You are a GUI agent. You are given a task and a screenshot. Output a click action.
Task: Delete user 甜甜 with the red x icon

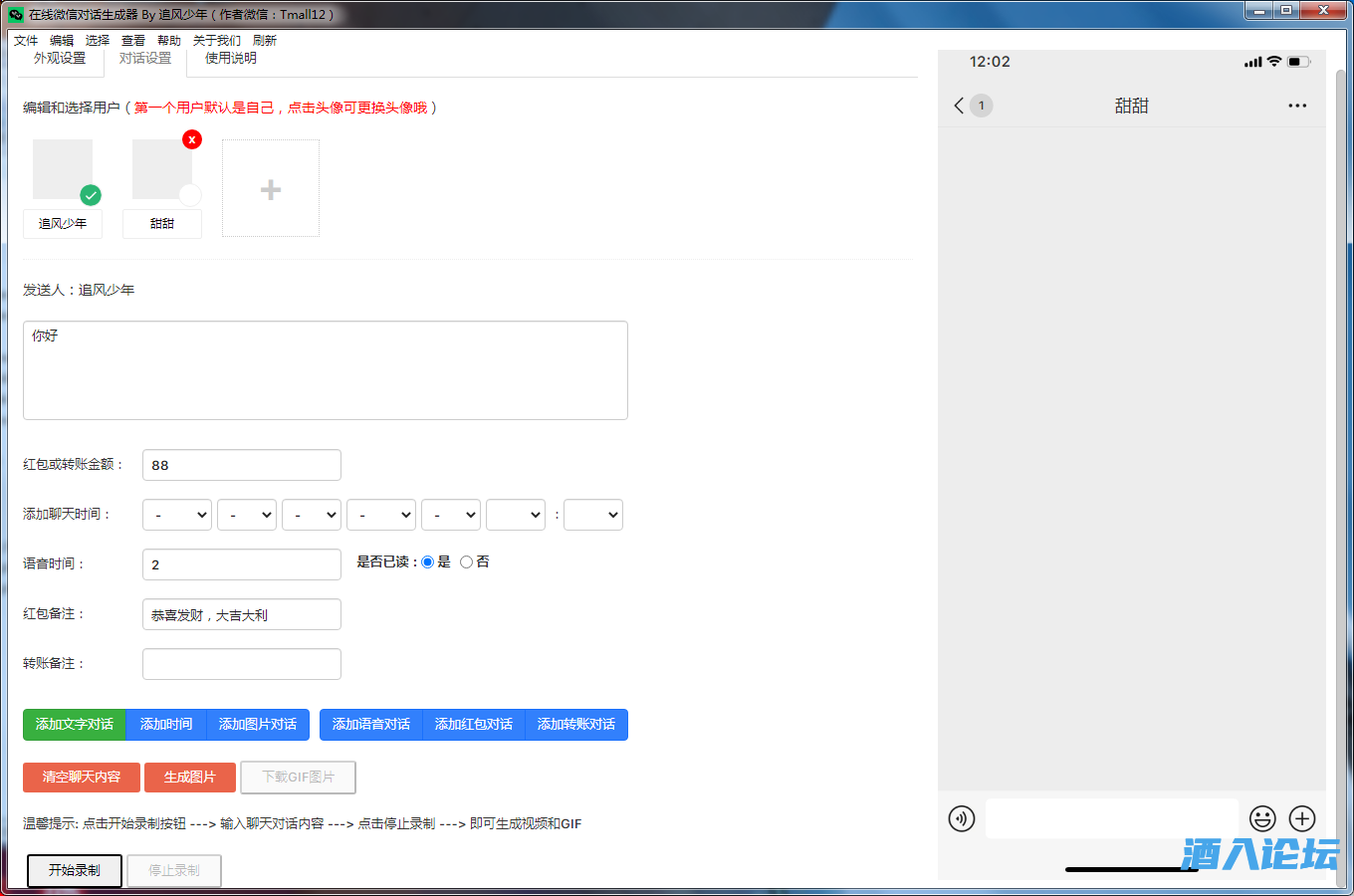click(x=191, y=139)
